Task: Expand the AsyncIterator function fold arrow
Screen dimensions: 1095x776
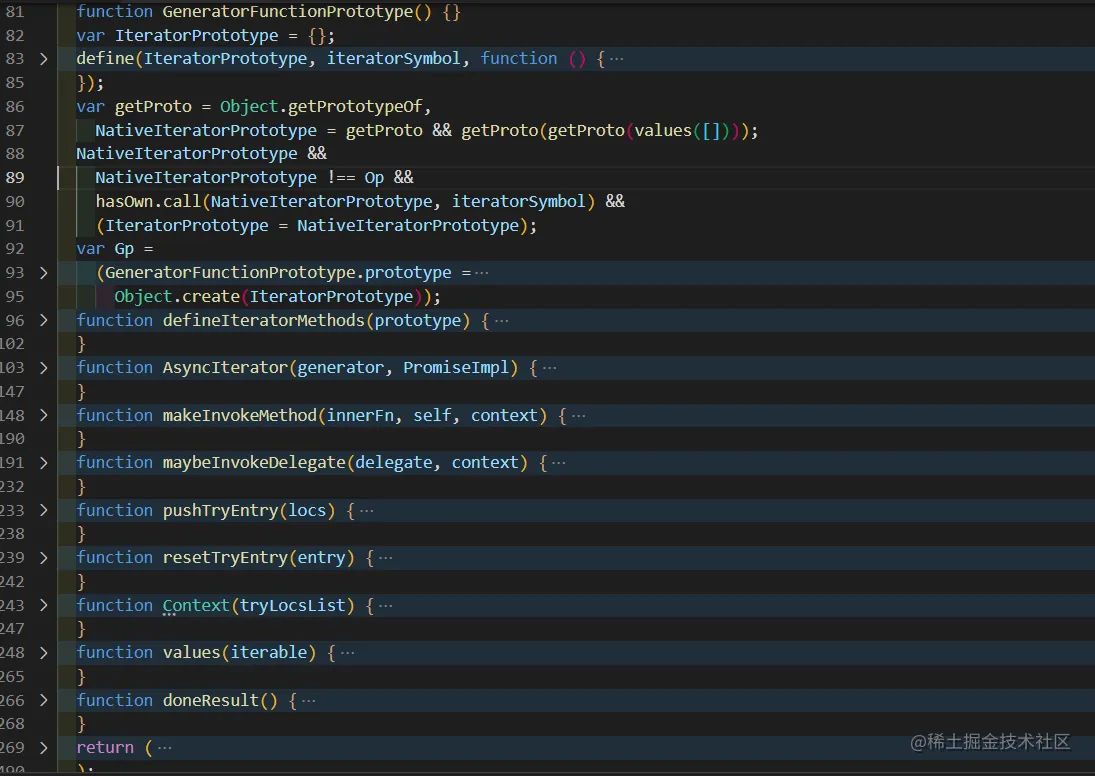Action: point(43,368)
